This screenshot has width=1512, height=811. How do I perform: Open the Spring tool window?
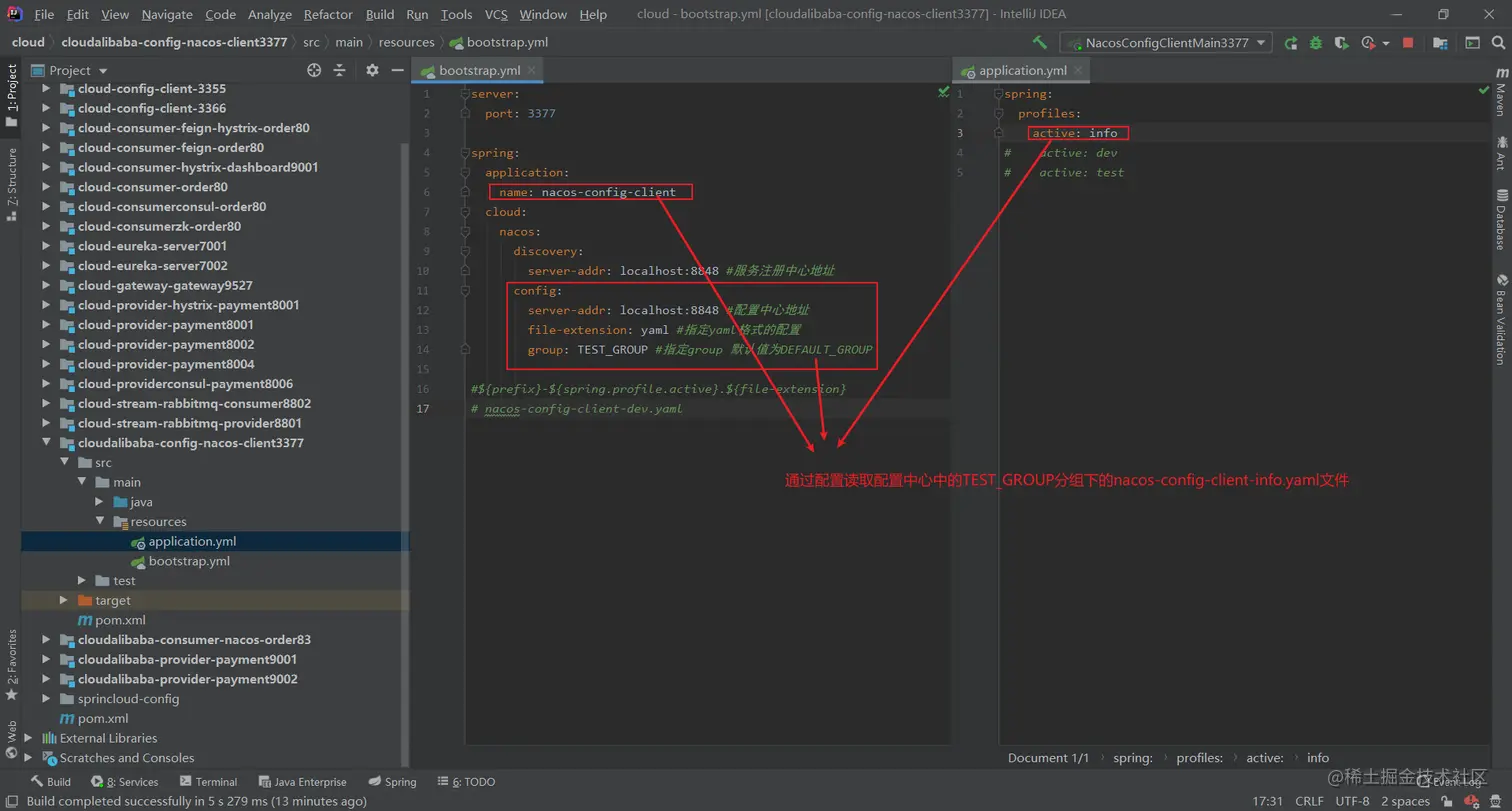coord(392,781)
